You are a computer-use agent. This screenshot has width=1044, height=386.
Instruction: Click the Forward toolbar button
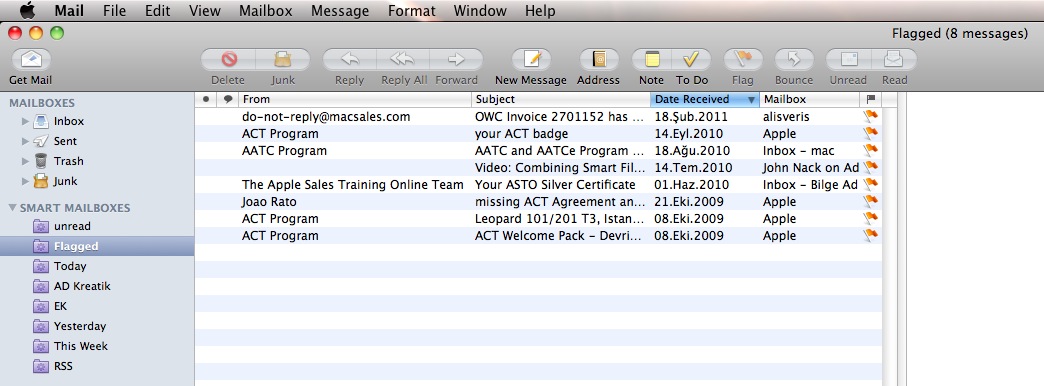pos(456,59)
